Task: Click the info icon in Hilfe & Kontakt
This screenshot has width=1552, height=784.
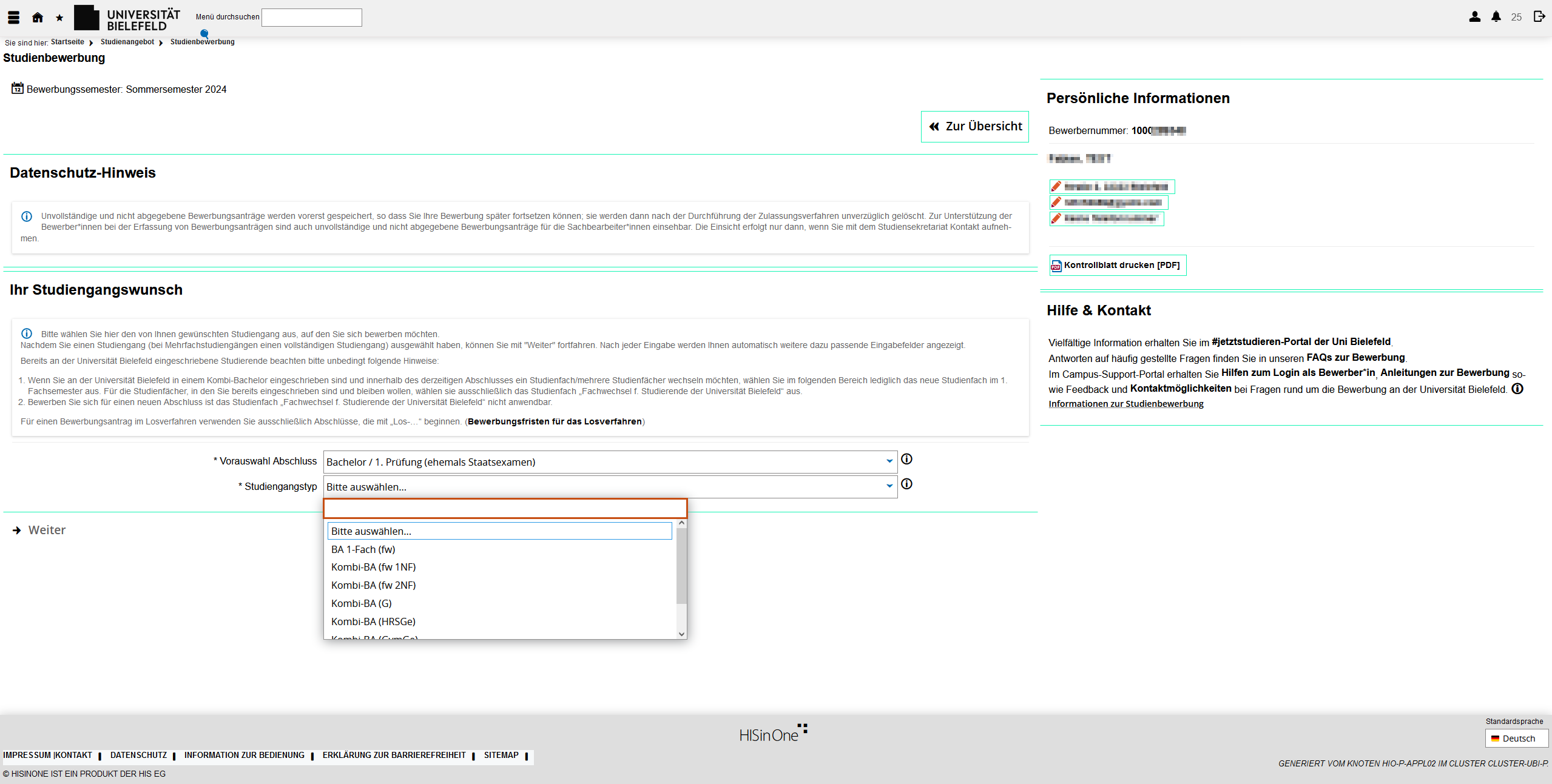Action: click(1517, 389)
